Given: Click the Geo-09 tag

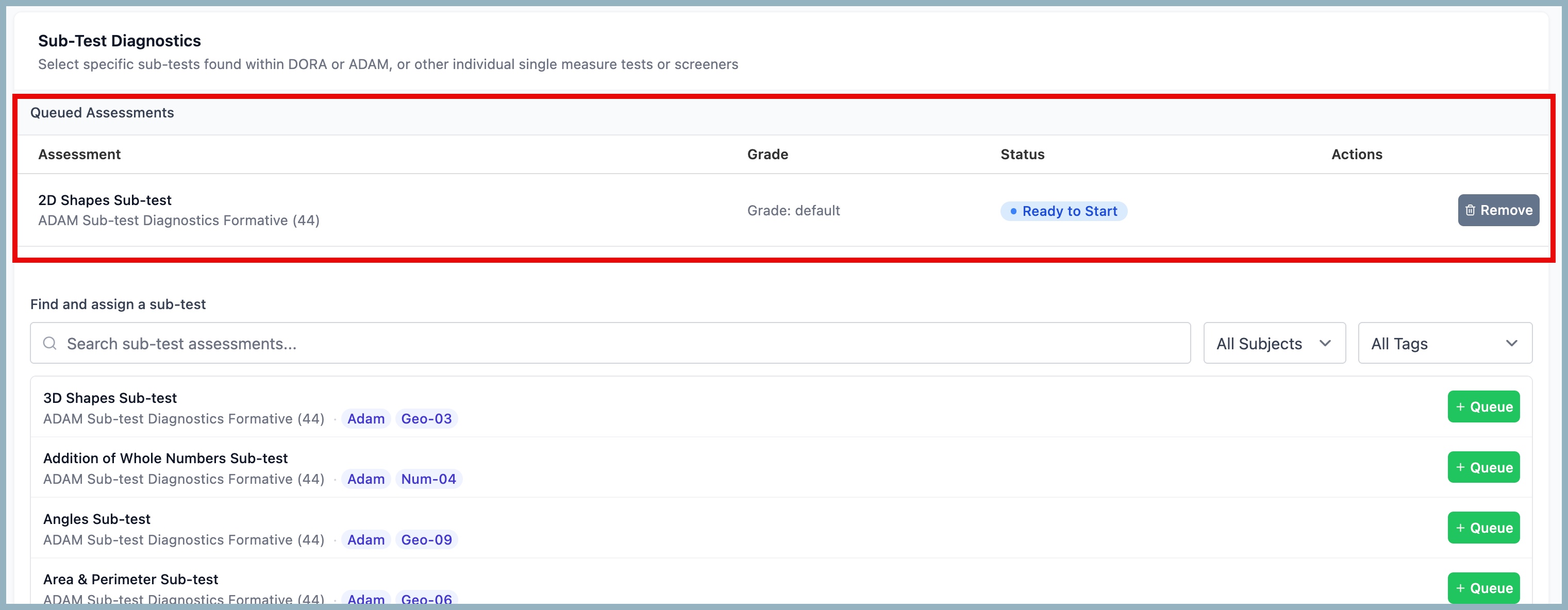Looking at the screenshot, I should click(426, 540).
